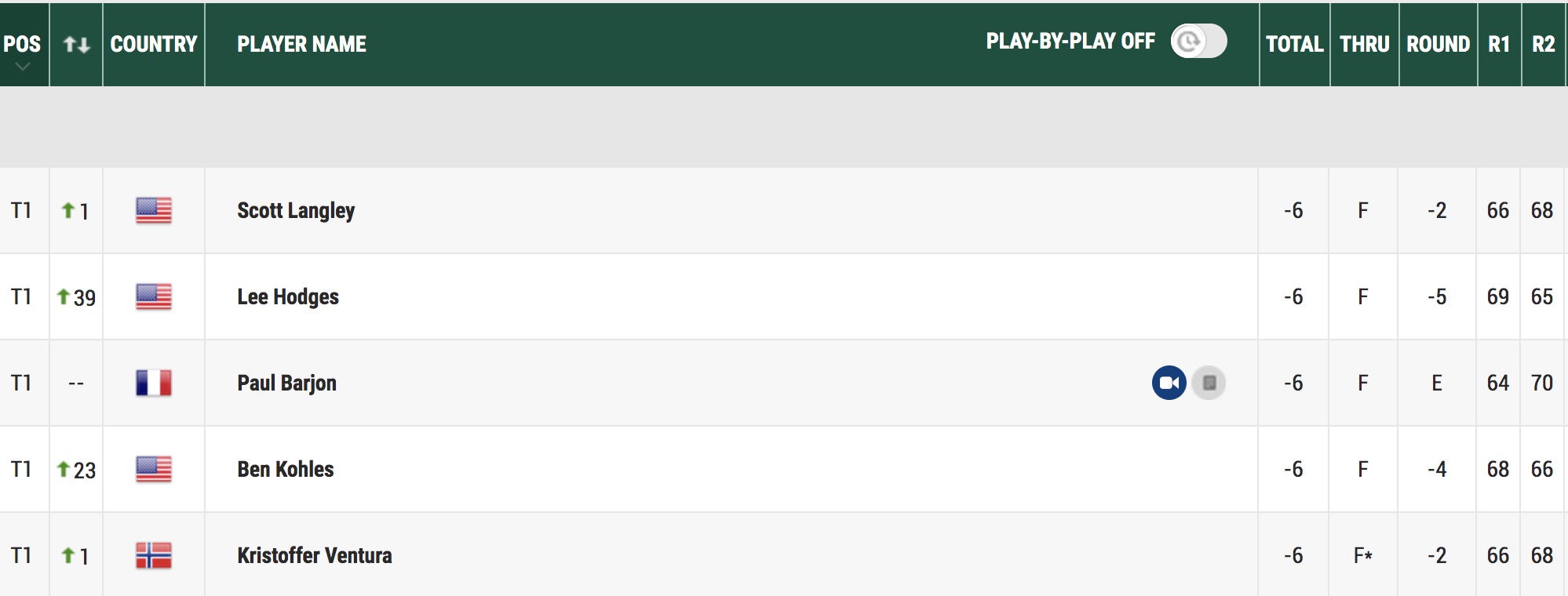Sort by the R1 column header
1568x596 pixels.
(1499, 44)
